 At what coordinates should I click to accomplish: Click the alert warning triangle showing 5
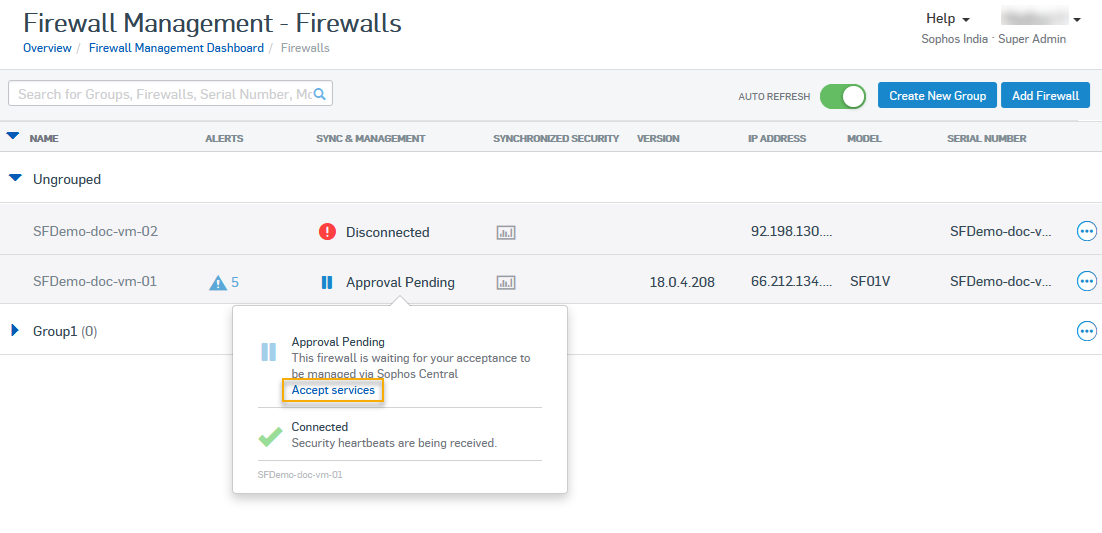(218, 283)
